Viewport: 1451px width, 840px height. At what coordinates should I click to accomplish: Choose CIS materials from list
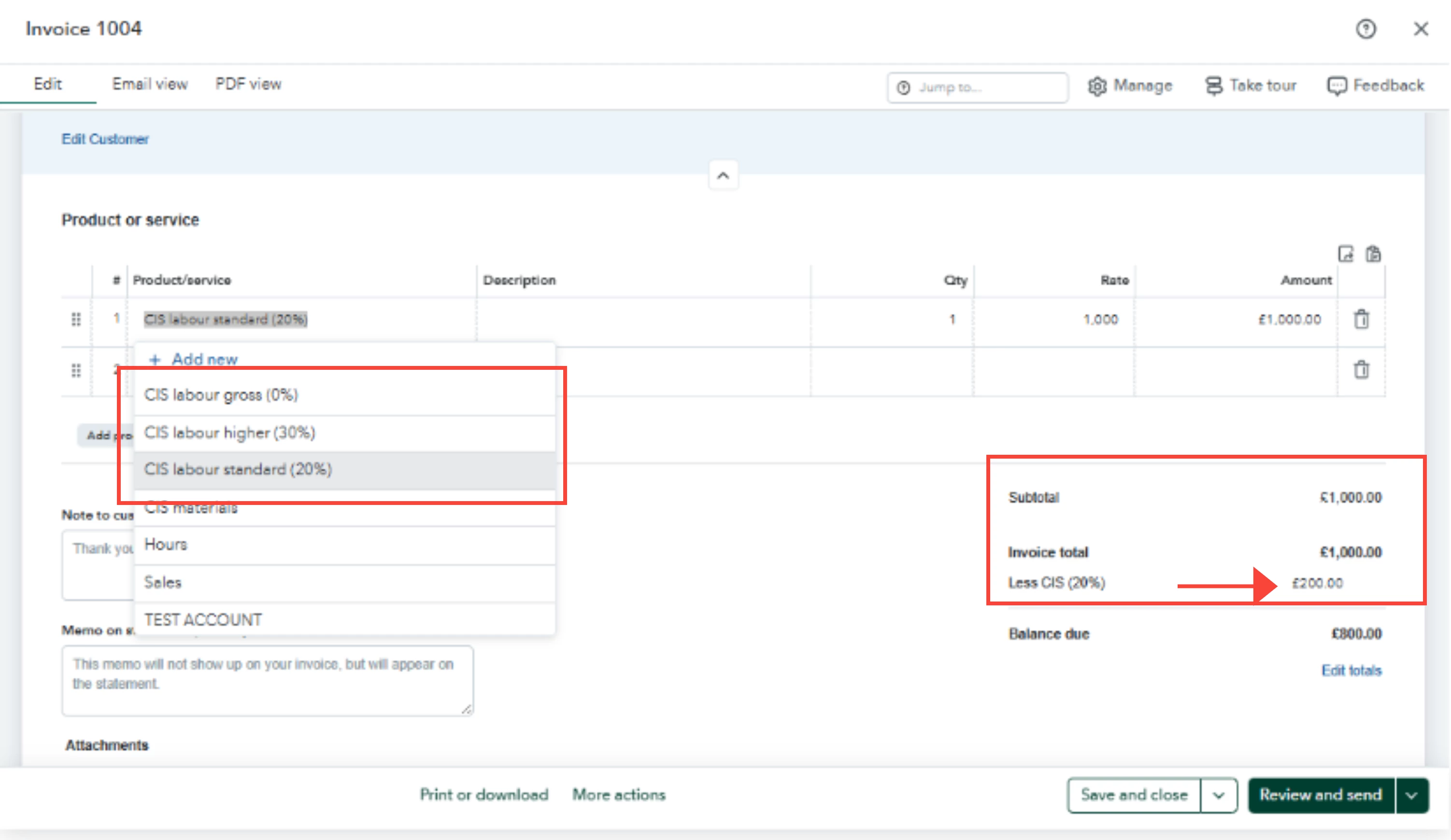344,508
